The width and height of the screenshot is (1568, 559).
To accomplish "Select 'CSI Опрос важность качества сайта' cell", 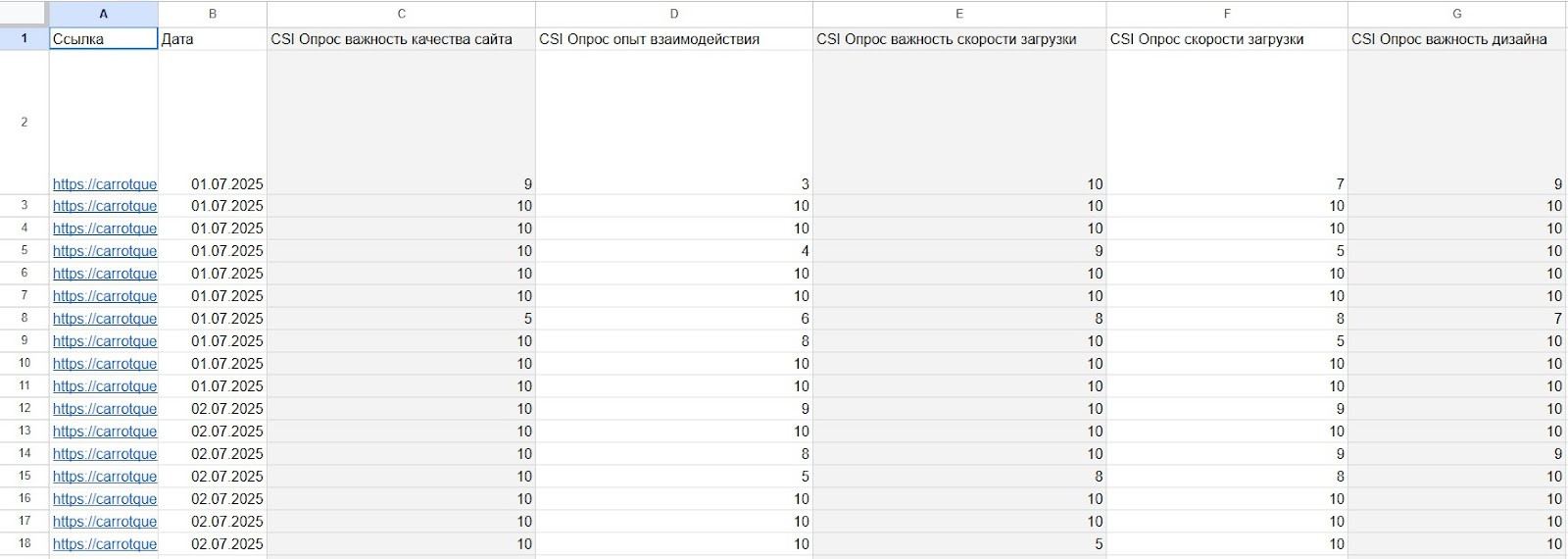I will [x=401, y=39].
